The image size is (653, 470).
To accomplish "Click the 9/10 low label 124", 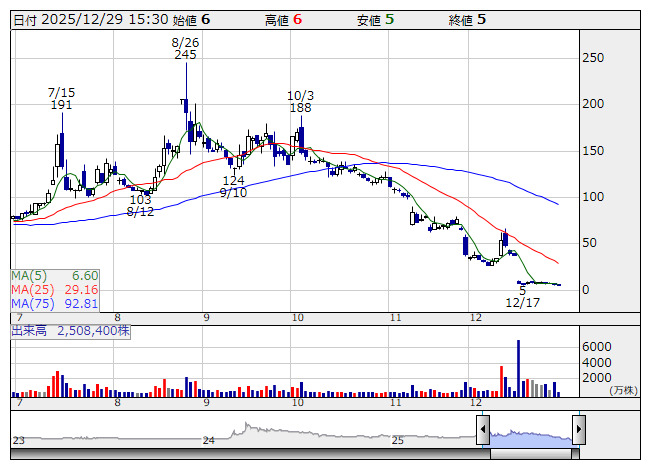I will coord(233,180).
